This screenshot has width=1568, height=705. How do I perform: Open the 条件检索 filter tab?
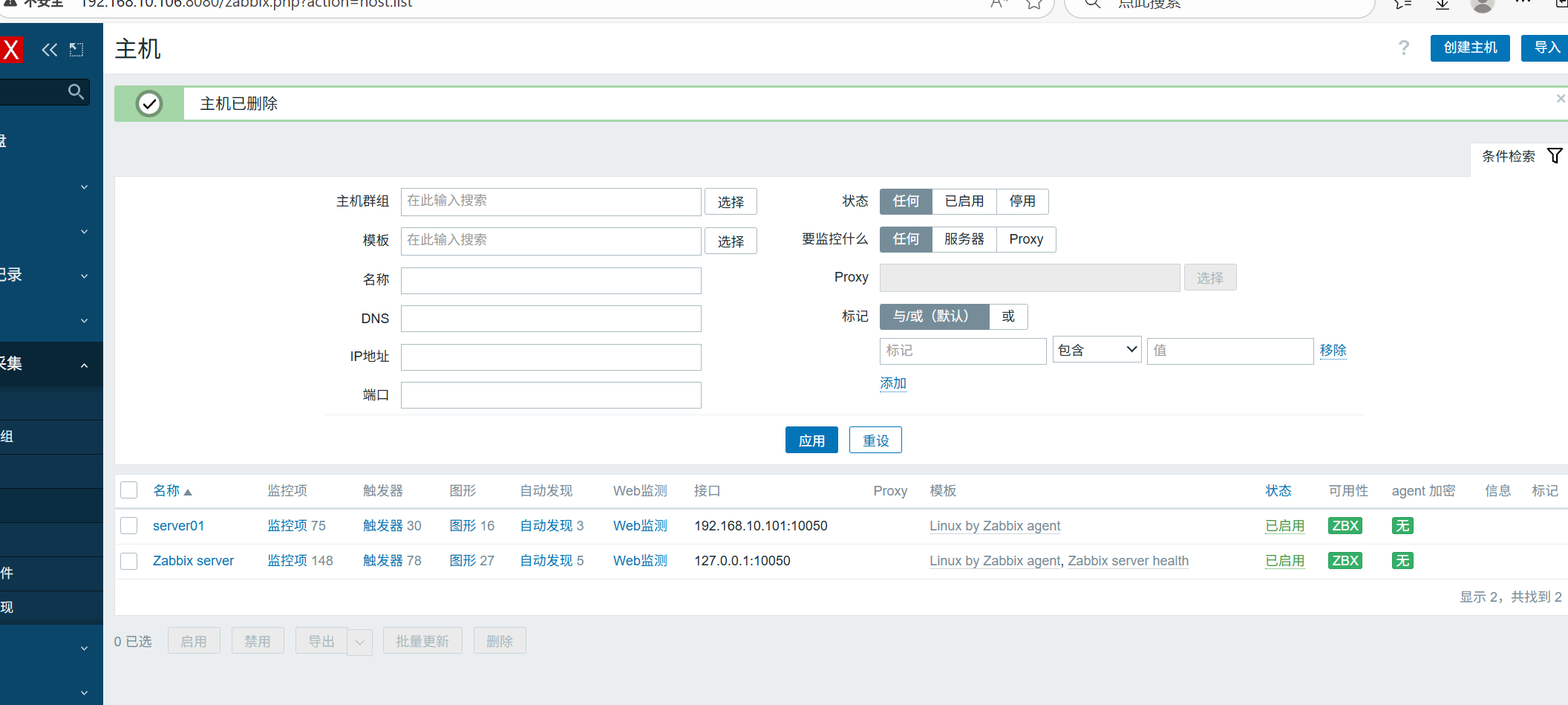1519,156
